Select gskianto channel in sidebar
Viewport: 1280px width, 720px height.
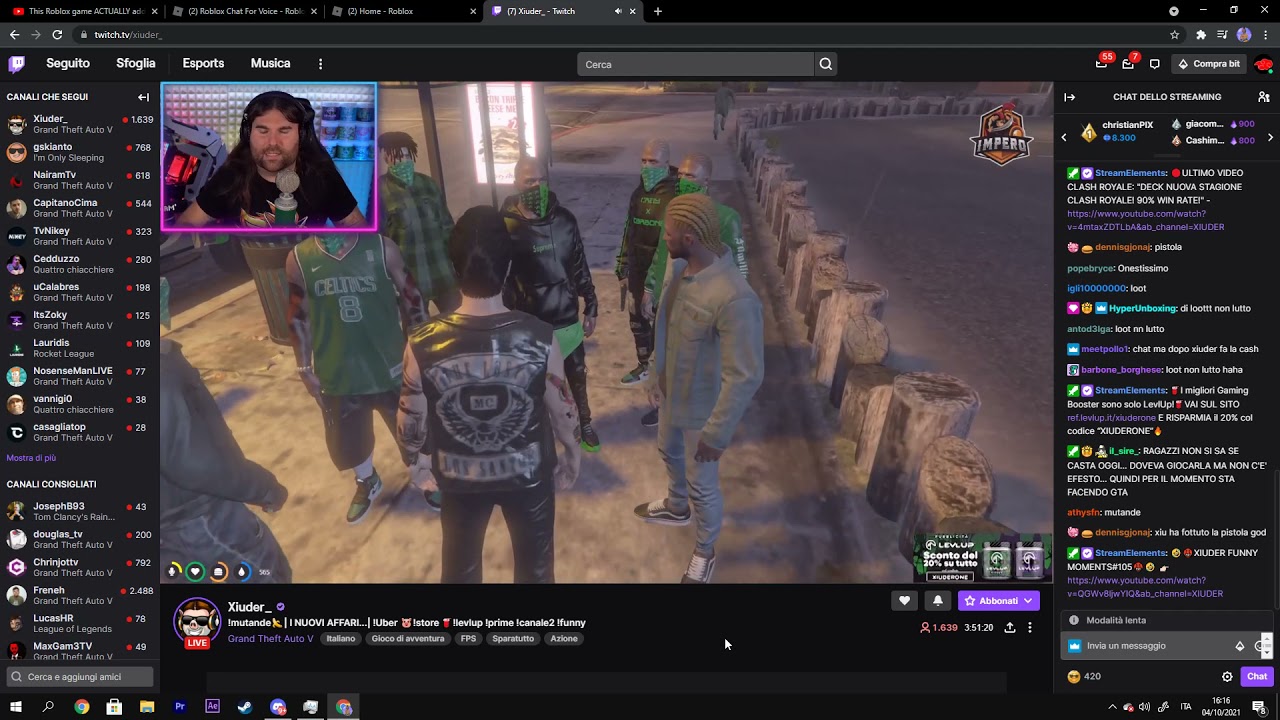[x=79, y=152]
